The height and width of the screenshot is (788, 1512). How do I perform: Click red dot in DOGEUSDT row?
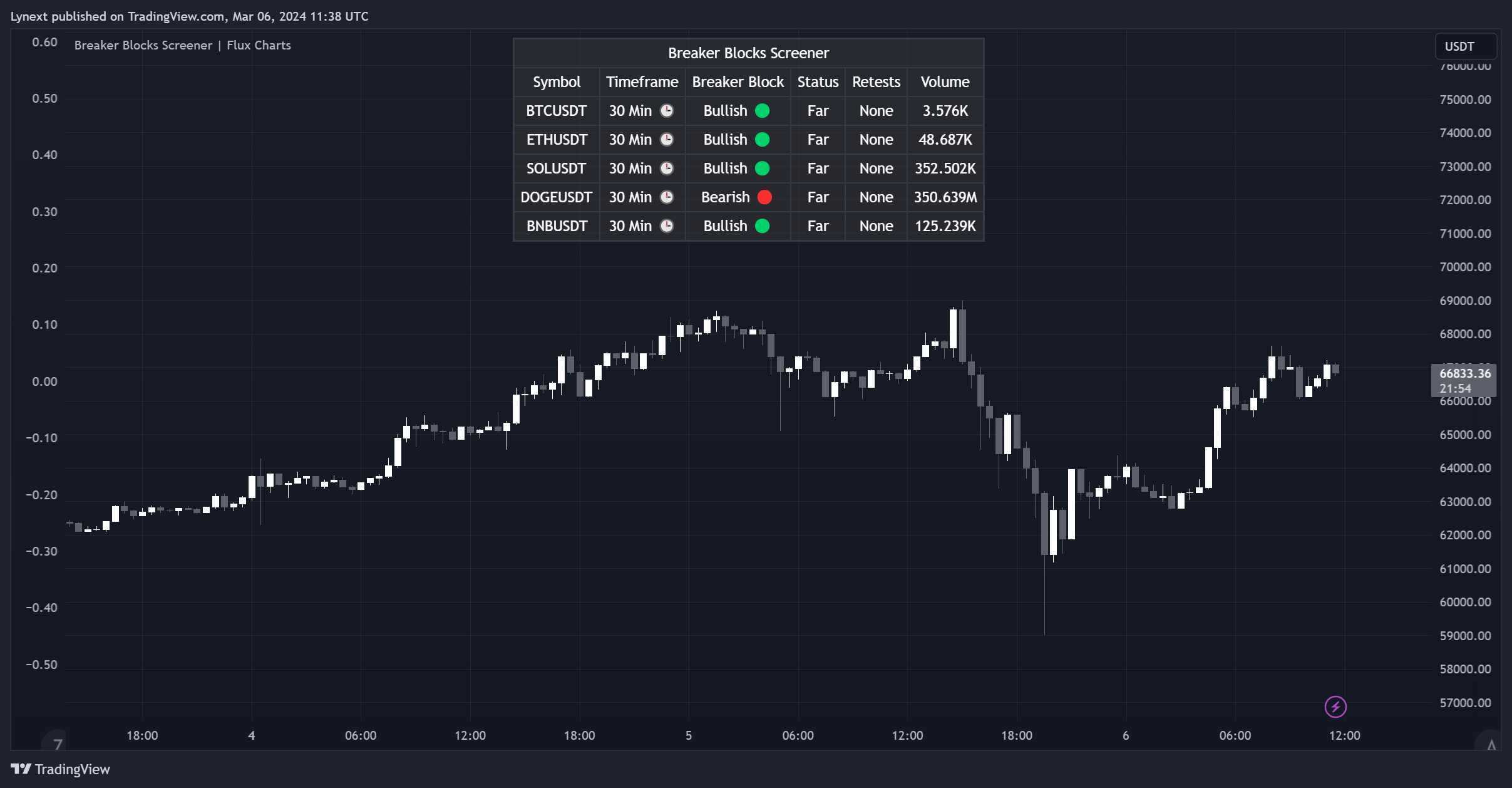[x=764, y=197]
